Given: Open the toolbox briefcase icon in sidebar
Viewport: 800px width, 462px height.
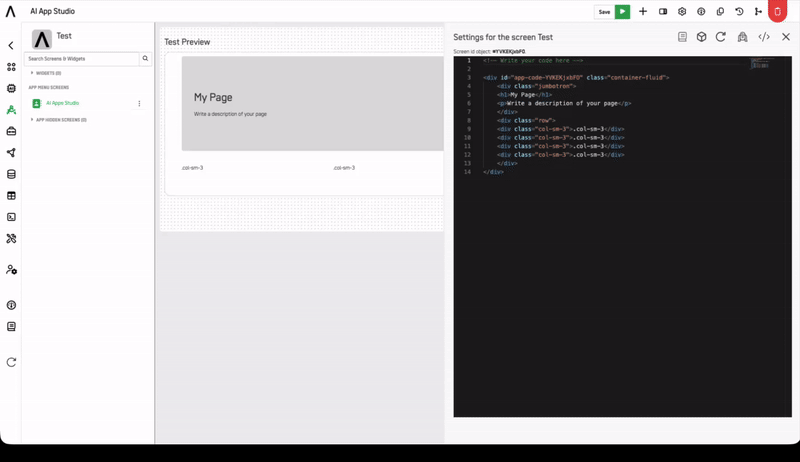Looking at the screenshot, I should [x=11, y=131].
